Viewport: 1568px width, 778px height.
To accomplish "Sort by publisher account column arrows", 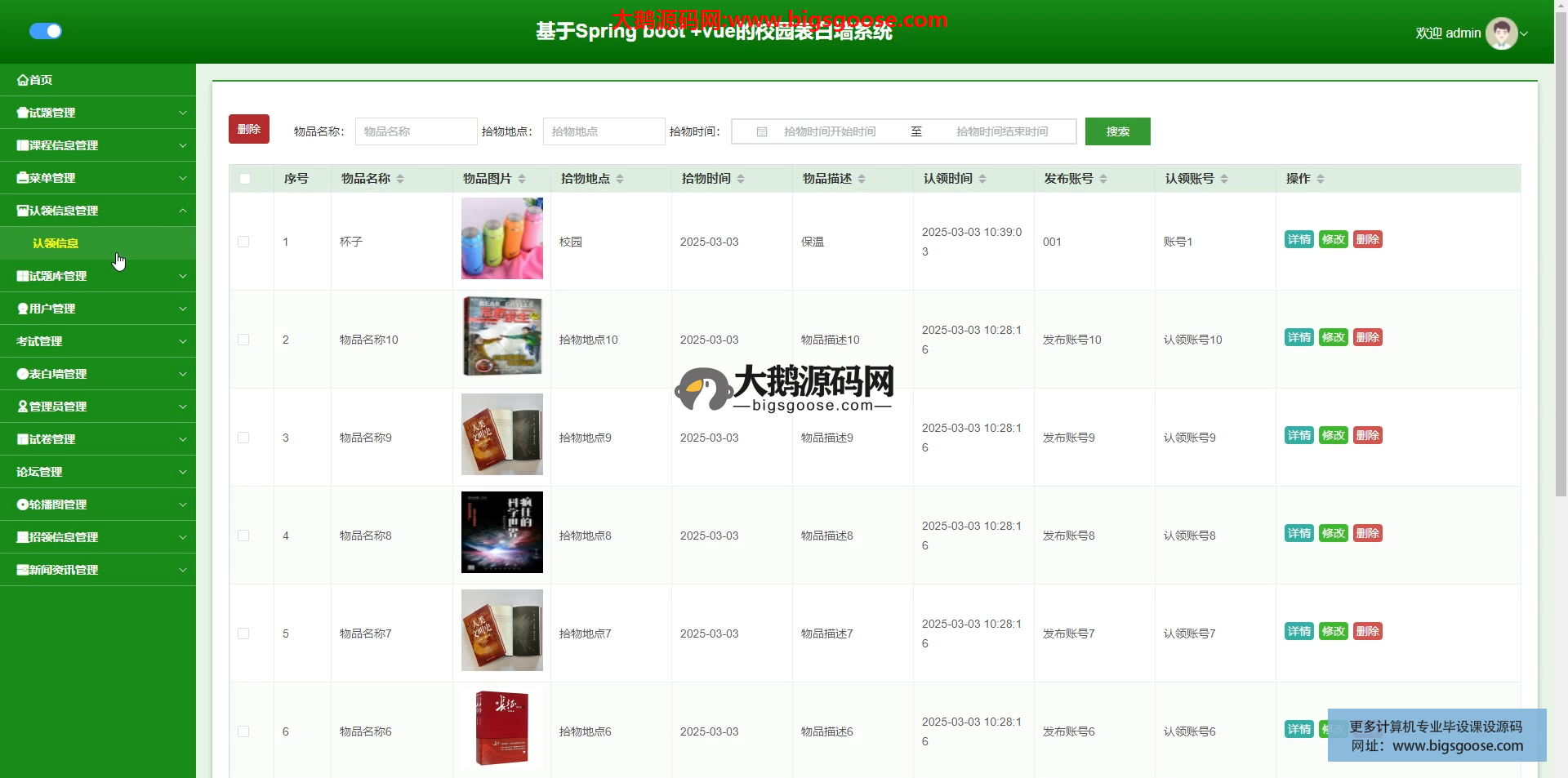I will click(x=1103, y=179).
